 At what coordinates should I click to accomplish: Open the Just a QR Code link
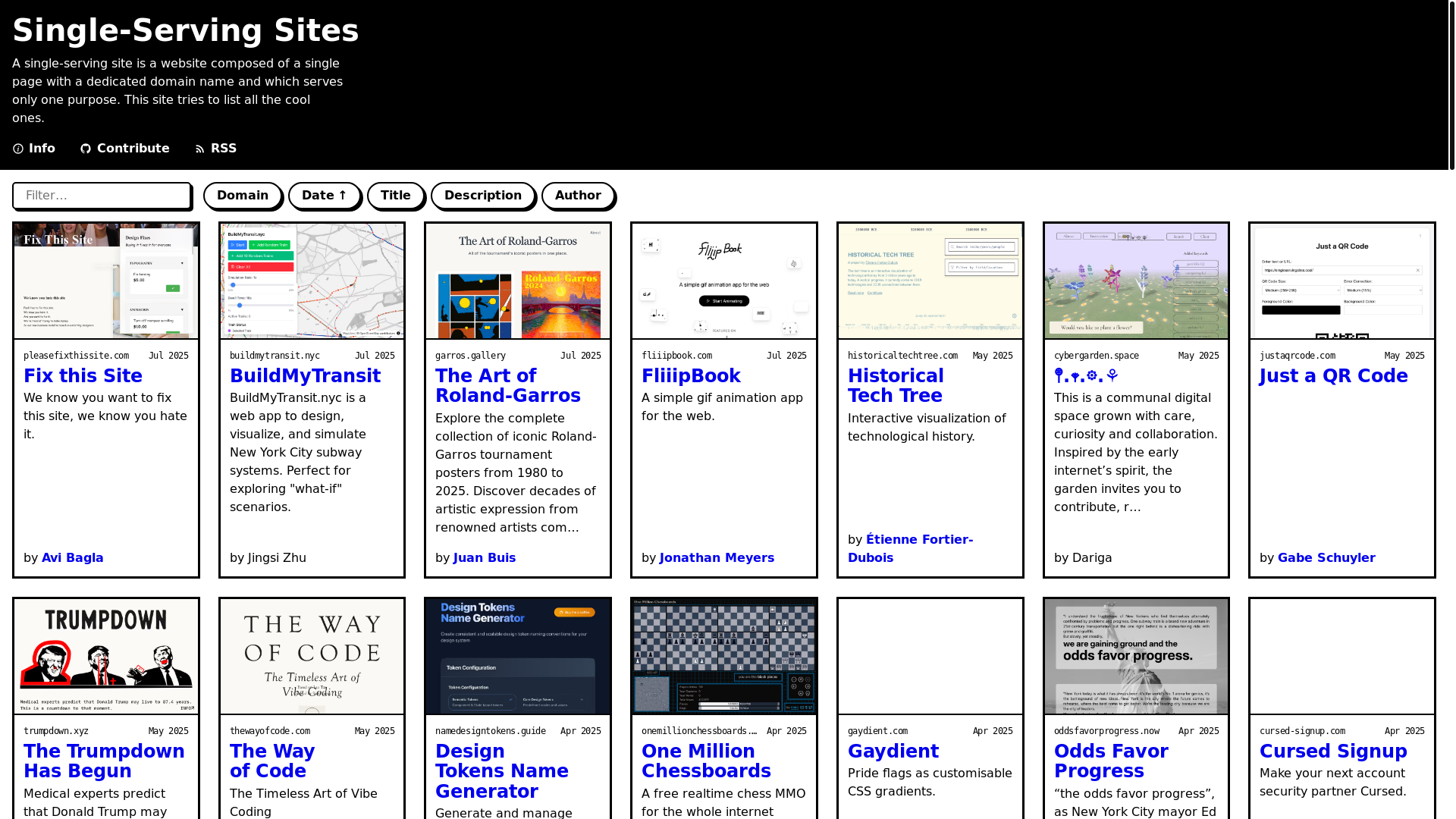click(1334, 376)
